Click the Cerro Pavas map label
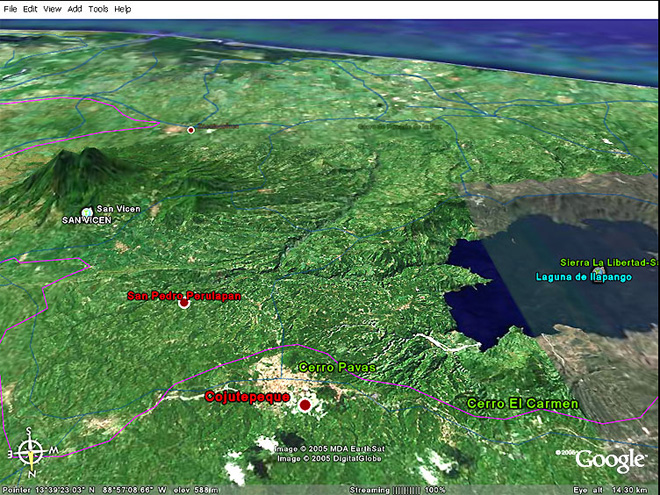660x495 pixels. click(x=337, y=368)
